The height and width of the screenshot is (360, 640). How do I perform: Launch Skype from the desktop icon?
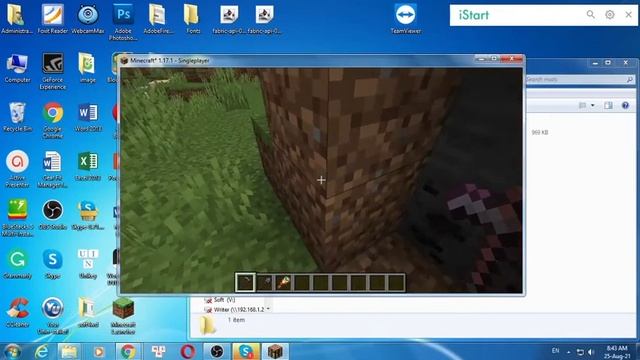[x=53, y=264]
